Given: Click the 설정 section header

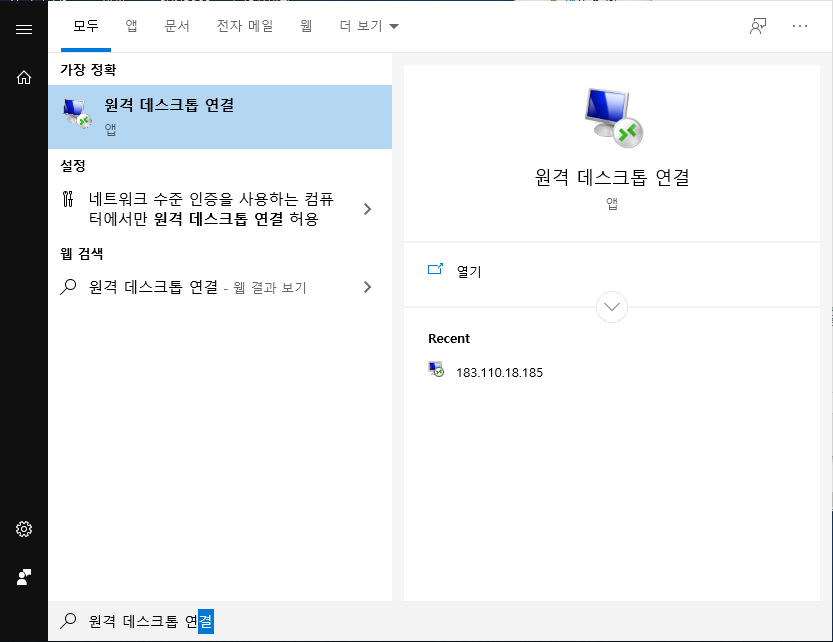Looking at the screenshot, I should [x=73, y=165].
